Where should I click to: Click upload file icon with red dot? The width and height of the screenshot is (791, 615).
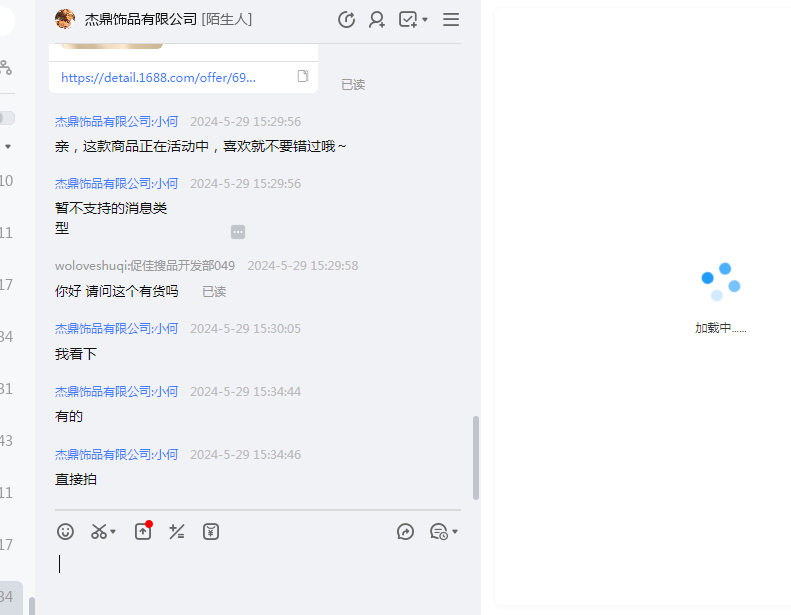(x=143, y=531)
